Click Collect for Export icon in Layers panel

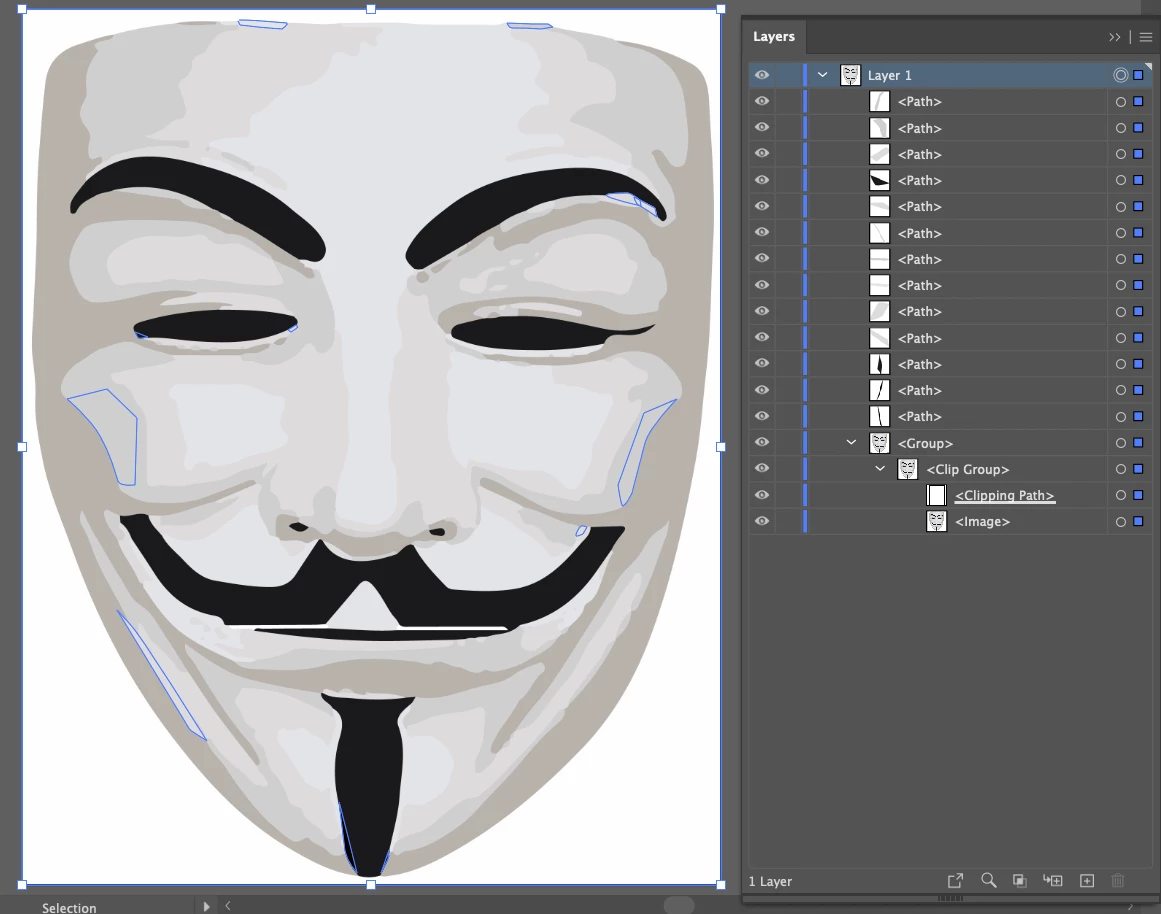(955, 881)
